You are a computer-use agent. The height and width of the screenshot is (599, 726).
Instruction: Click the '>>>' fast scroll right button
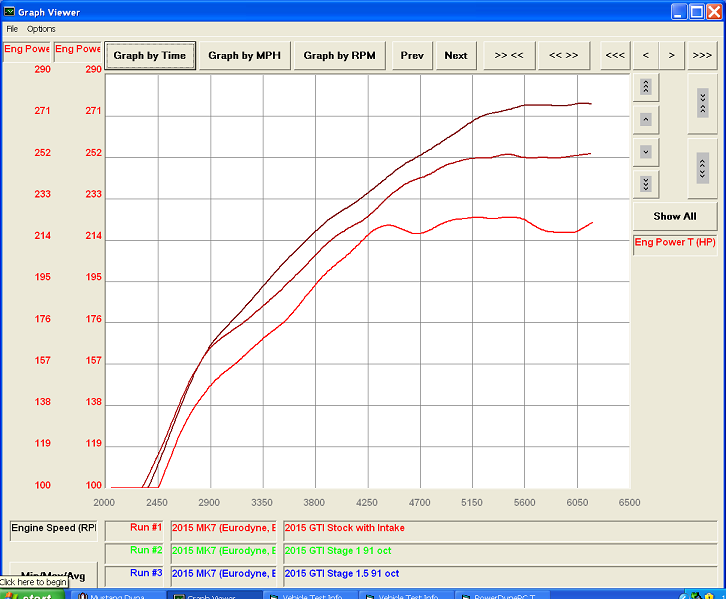point(702,56)
